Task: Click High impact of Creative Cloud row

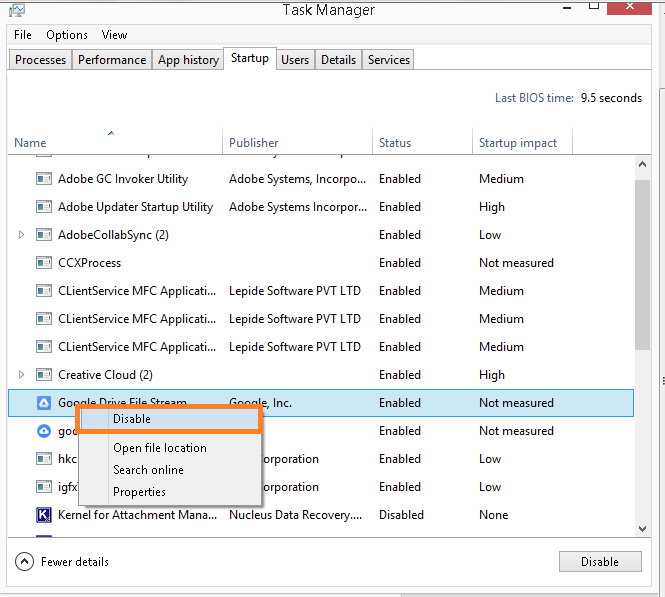Action: click(x=492, y=375)
